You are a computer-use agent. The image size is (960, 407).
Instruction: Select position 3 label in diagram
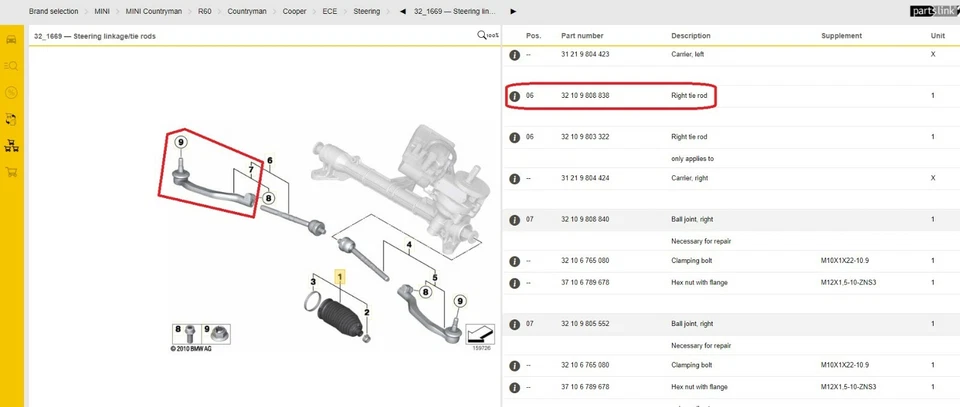(313, 282)
